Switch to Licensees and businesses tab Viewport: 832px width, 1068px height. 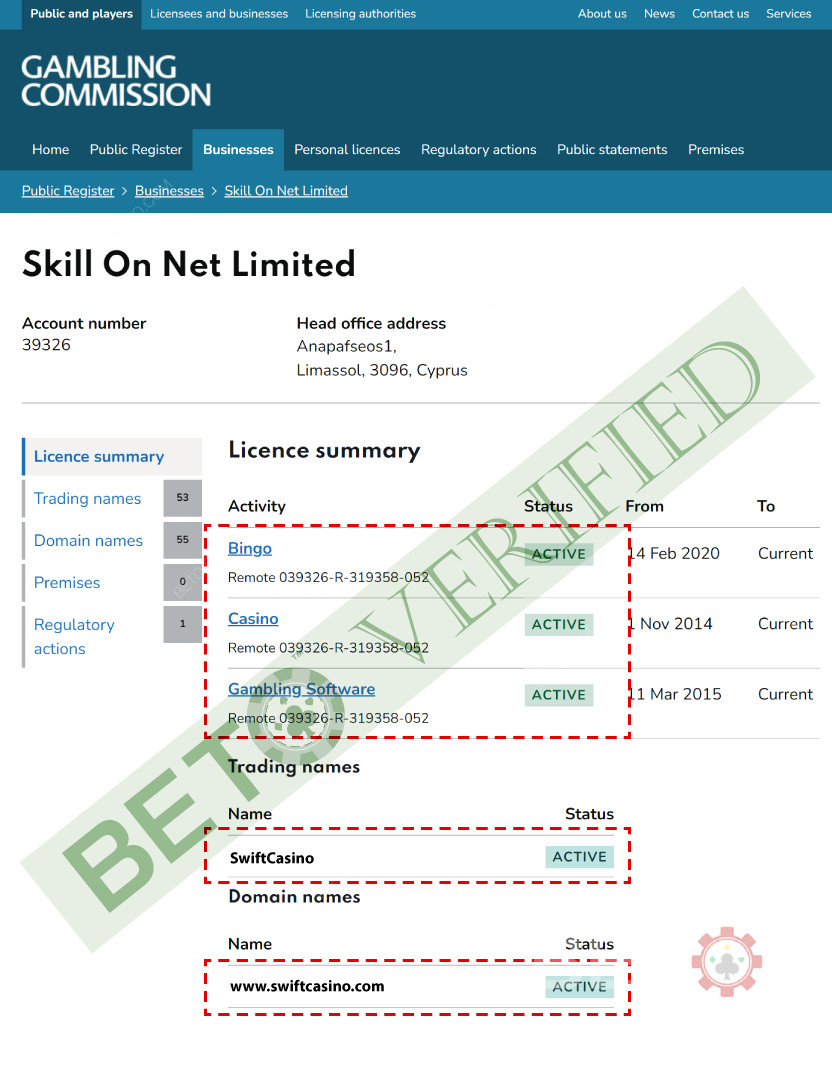click(x=219, y=14)
